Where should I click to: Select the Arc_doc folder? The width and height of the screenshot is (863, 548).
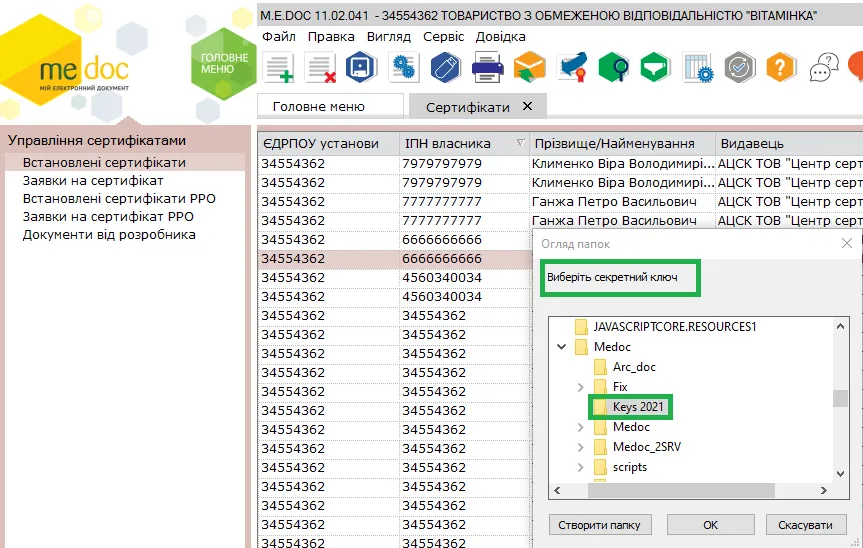click(634, 367)
